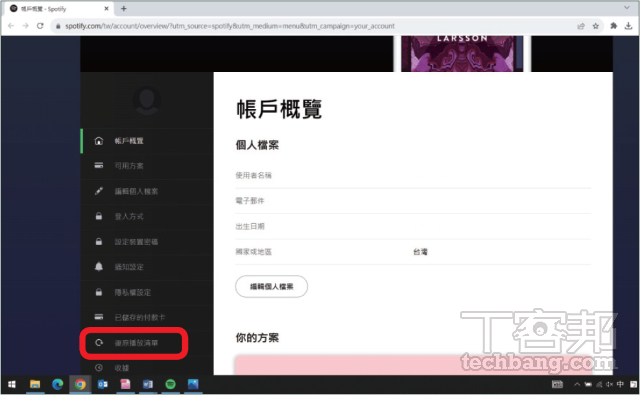Open the browser extensions puzzle icon
The height and width of the screenshot is (395, 640).
click(613, 26)
